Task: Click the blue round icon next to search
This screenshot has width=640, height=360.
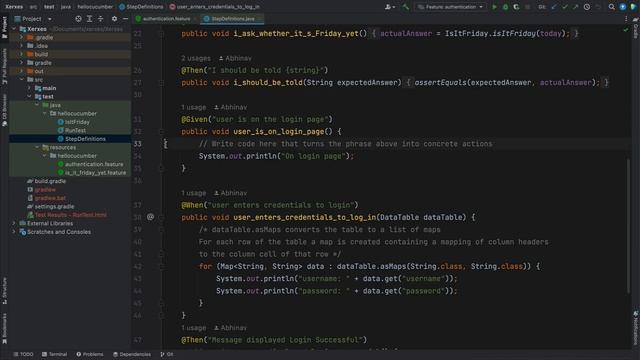Action: tap(622, 7)
